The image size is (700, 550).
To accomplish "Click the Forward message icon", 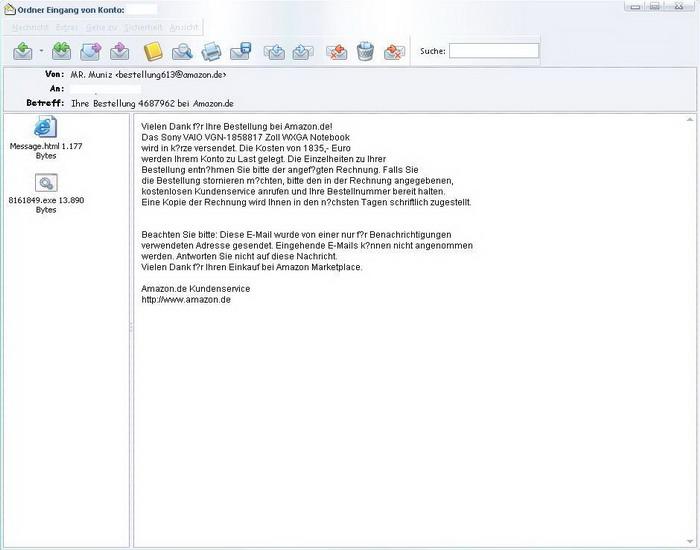I will [x=91, y=51].
